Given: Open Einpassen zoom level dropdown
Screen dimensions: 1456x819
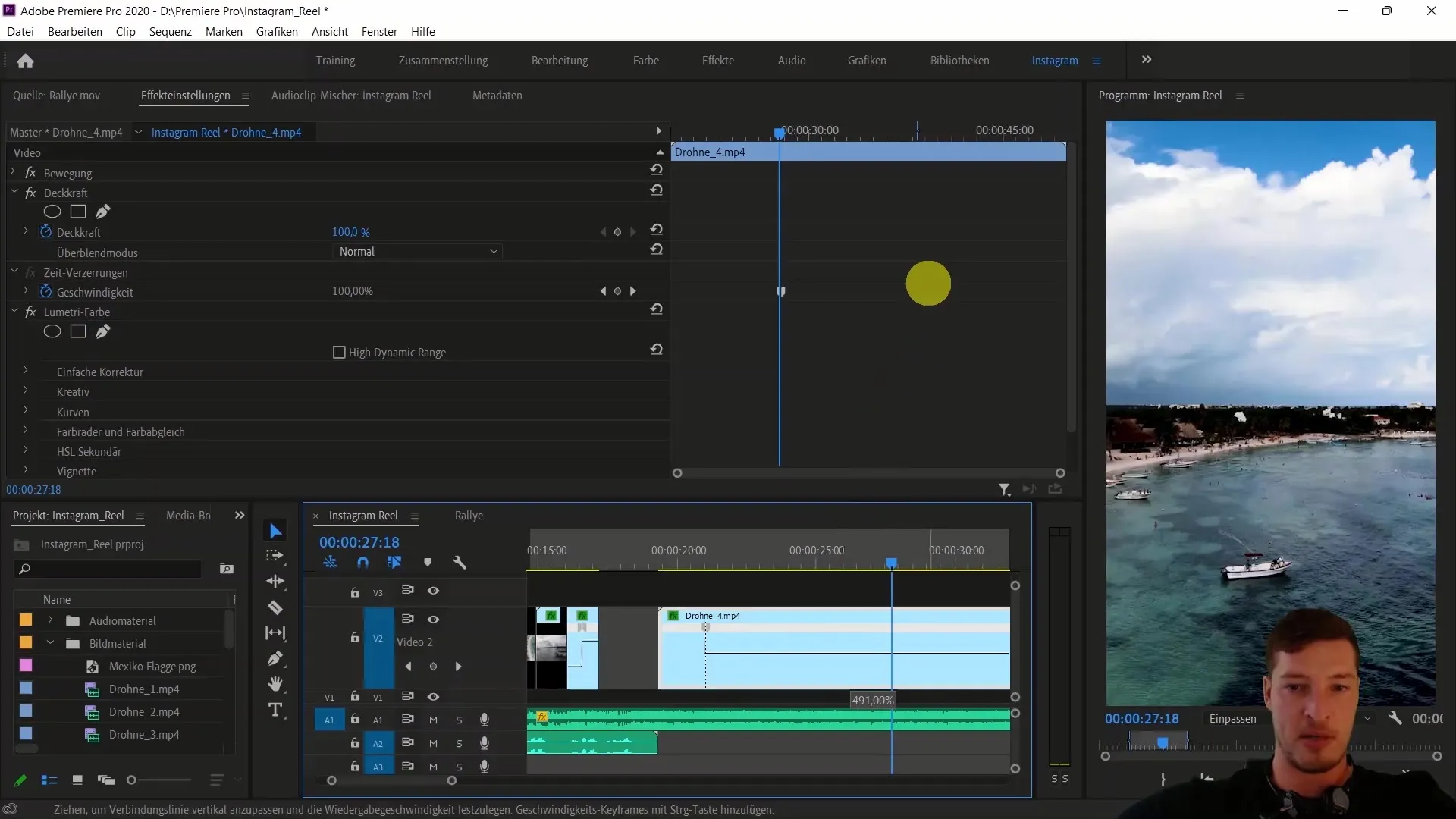Looking at the screenshot, I should pyautogui.click(x=1289, y=719).
